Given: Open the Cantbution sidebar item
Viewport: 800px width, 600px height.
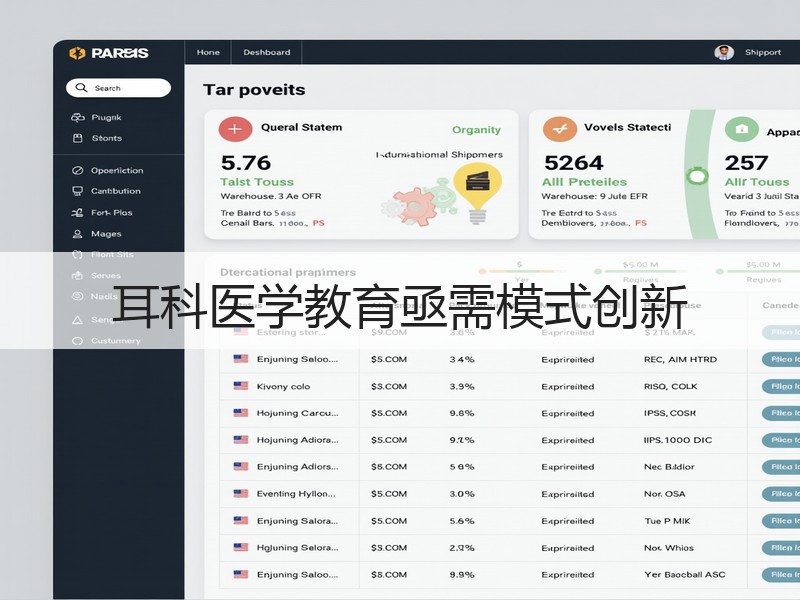Looking at the screenshot, I should 116,191.
